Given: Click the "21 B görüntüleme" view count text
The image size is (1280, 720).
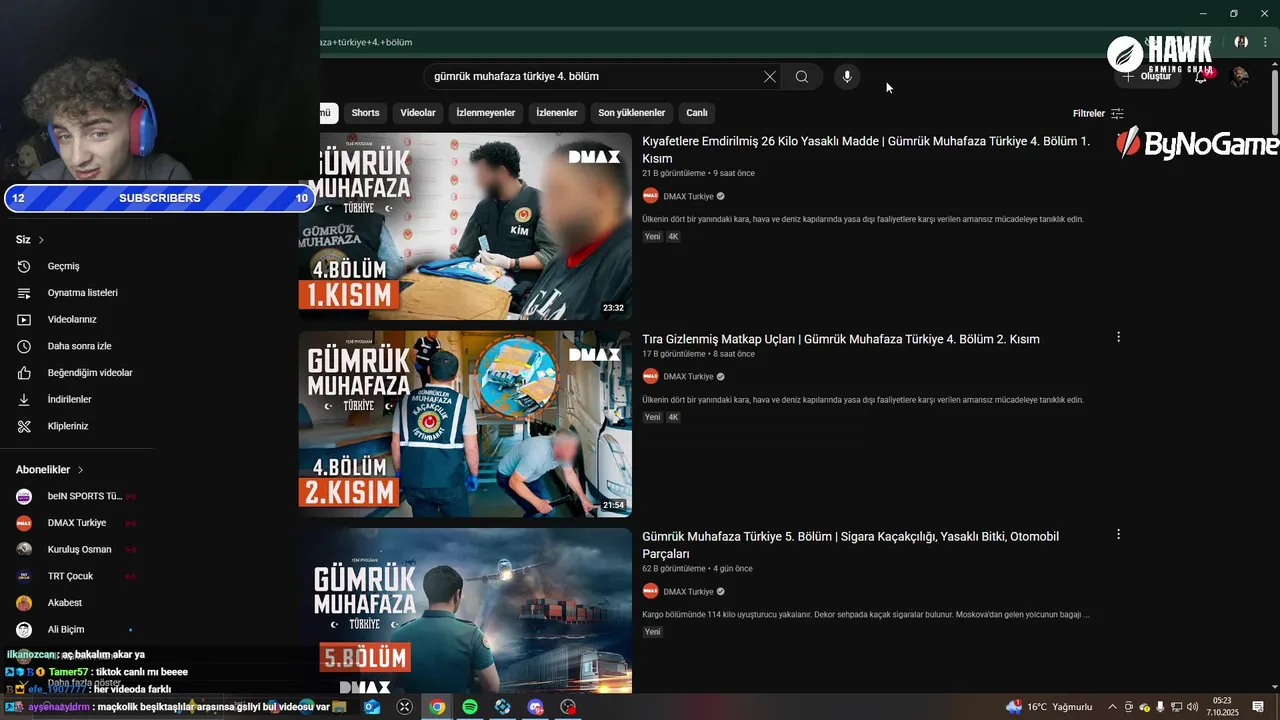Looking at the screenshot, I should (674, 173).
